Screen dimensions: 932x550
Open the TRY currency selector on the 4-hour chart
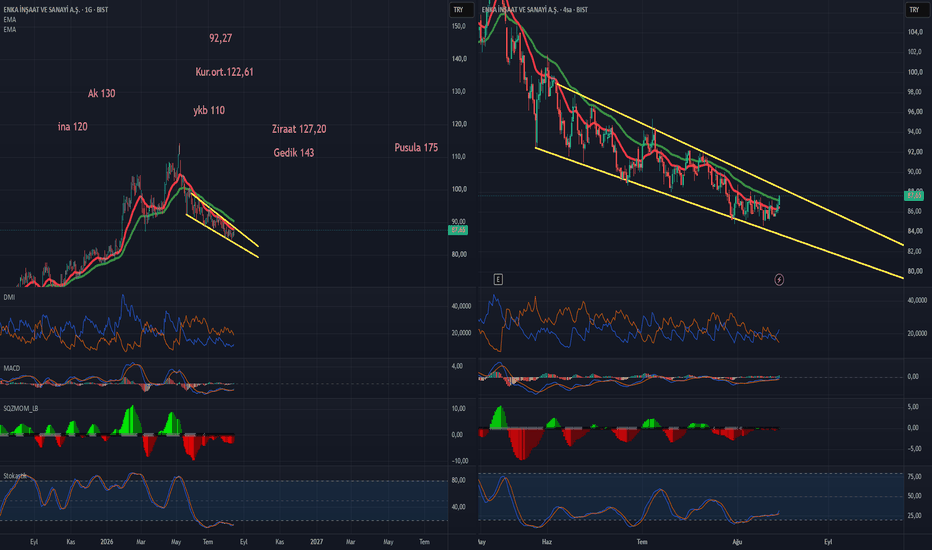tap(917, 10)
